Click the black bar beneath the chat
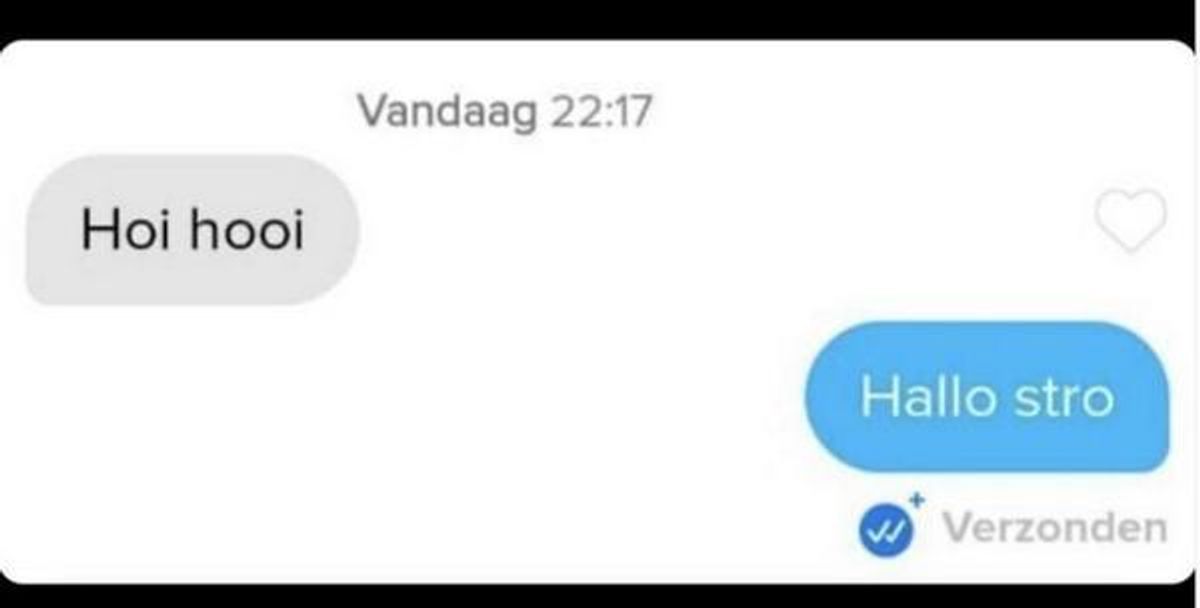The image size is (1200, 608). click(600, 596)
